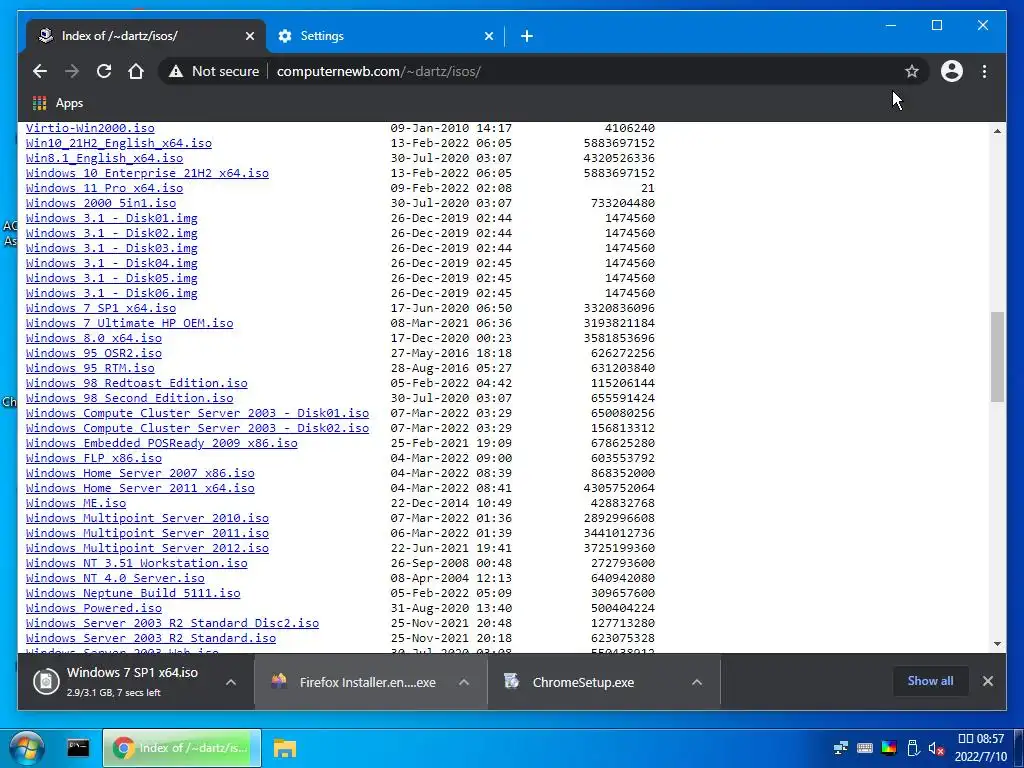Open Virtio-Win2000.iso link
The height and width of the screenshot is (768, 1024).
click(x=90, y=128)
